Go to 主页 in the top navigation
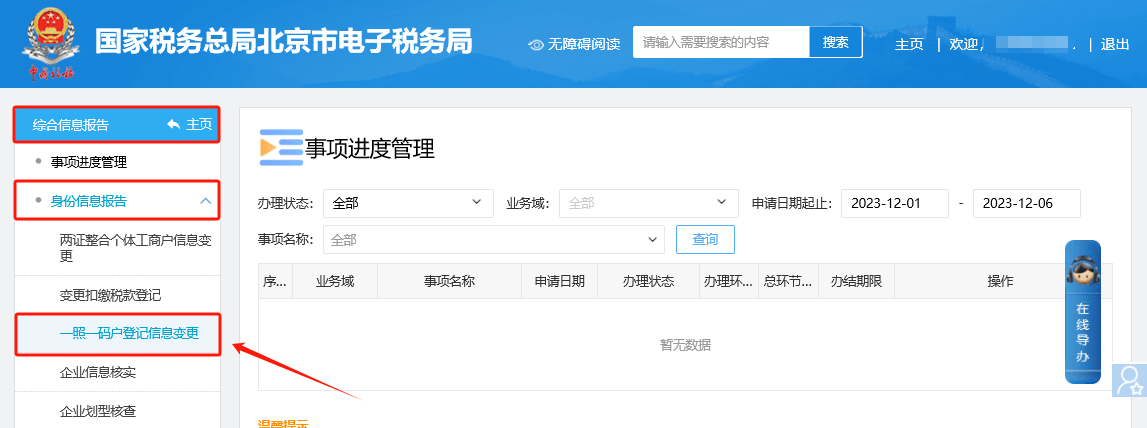Image resolution: width=1147 pixels, height=428 pixels. click(x=909, y=44)
